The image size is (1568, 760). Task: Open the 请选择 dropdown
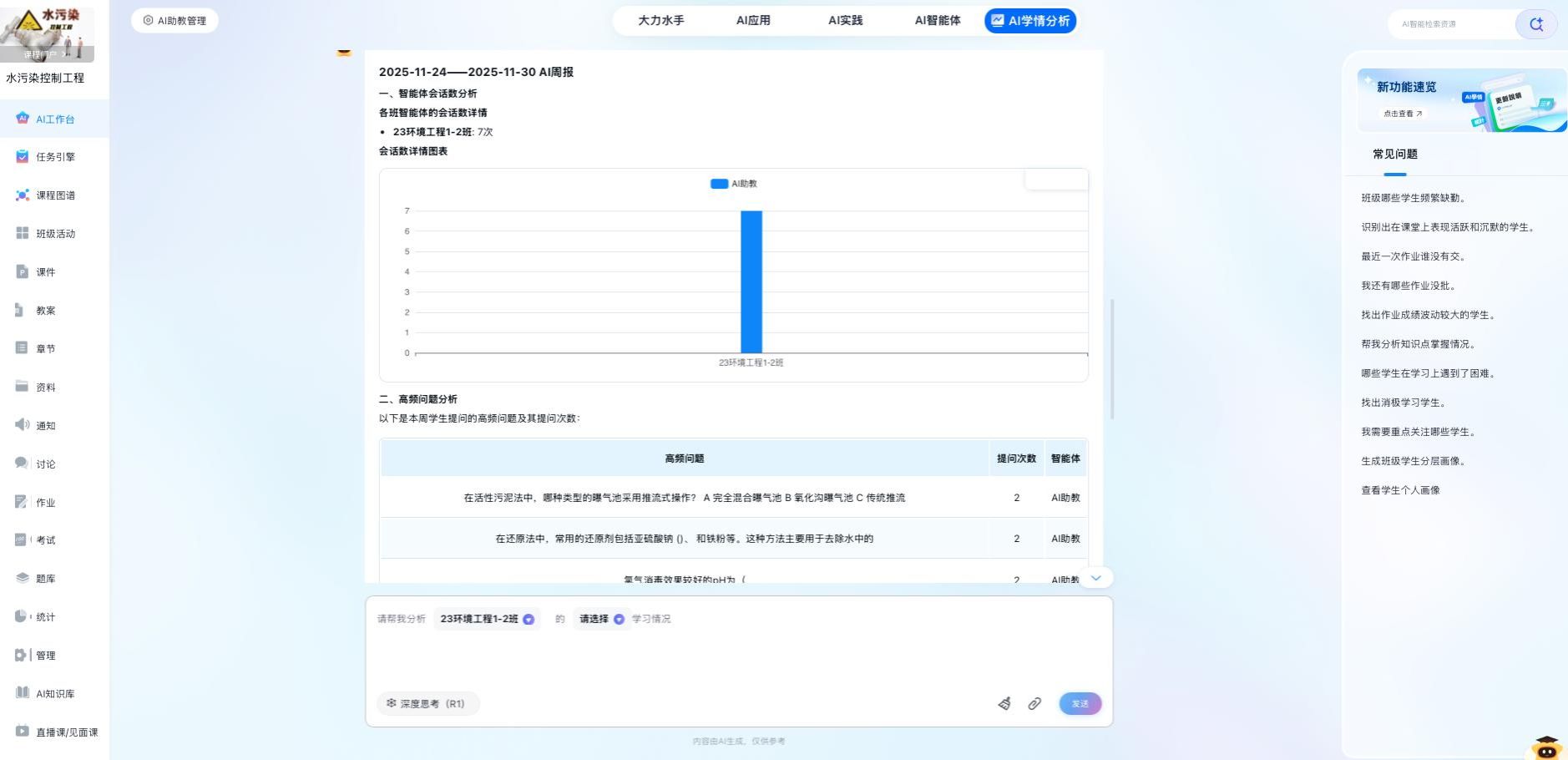[x=601, y=619]
